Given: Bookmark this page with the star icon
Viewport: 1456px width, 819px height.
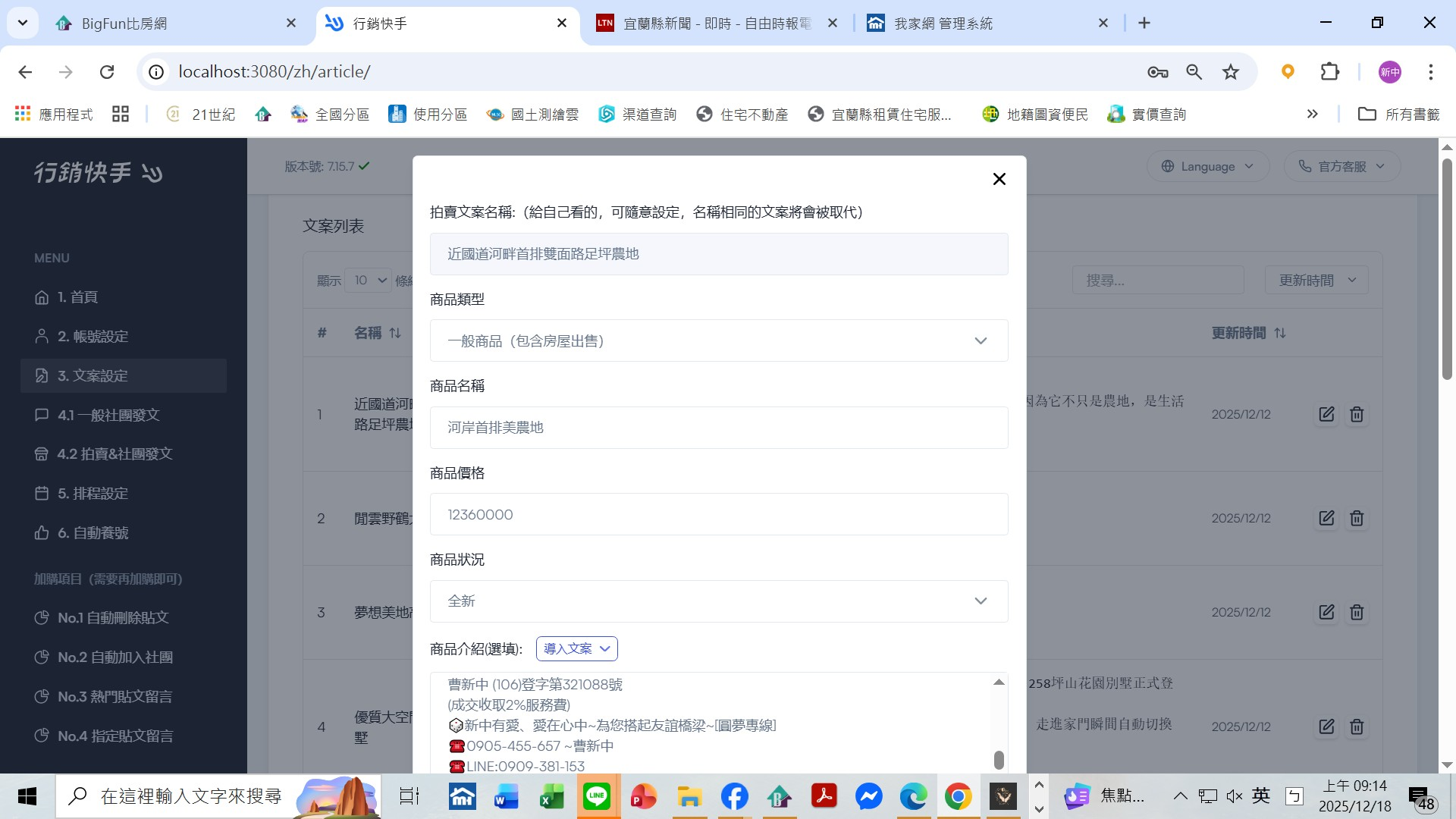Looking at the screenshot, I should pyautogui.click(x=1230, y=71).
